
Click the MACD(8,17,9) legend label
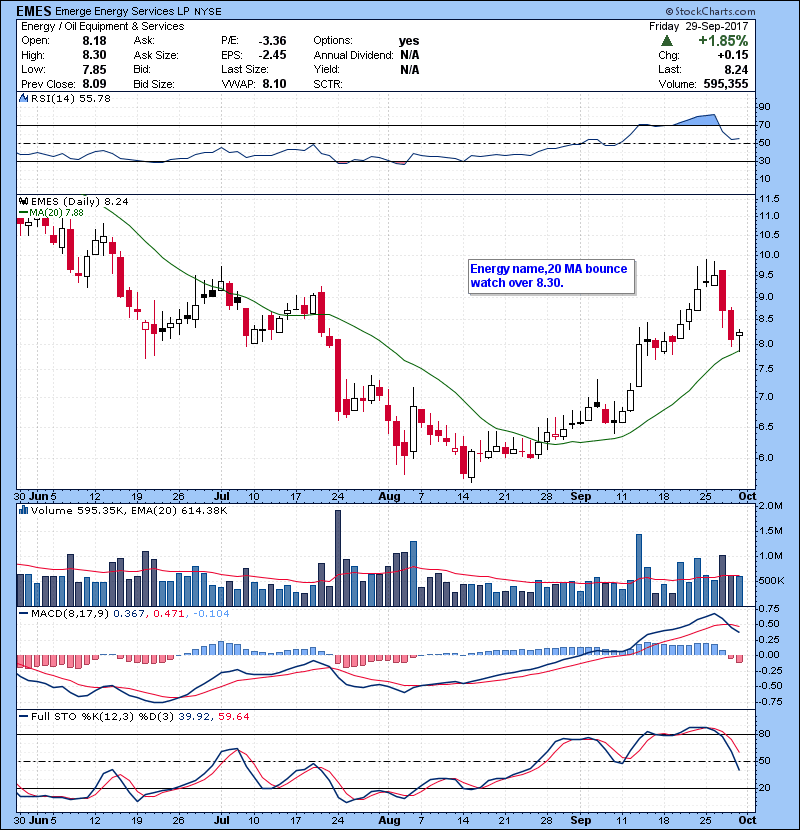[70, 614]
